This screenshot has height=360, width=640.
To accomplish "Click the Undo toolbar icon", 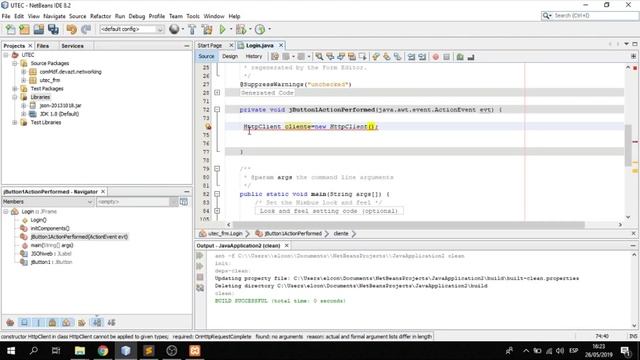I will 72,29.
